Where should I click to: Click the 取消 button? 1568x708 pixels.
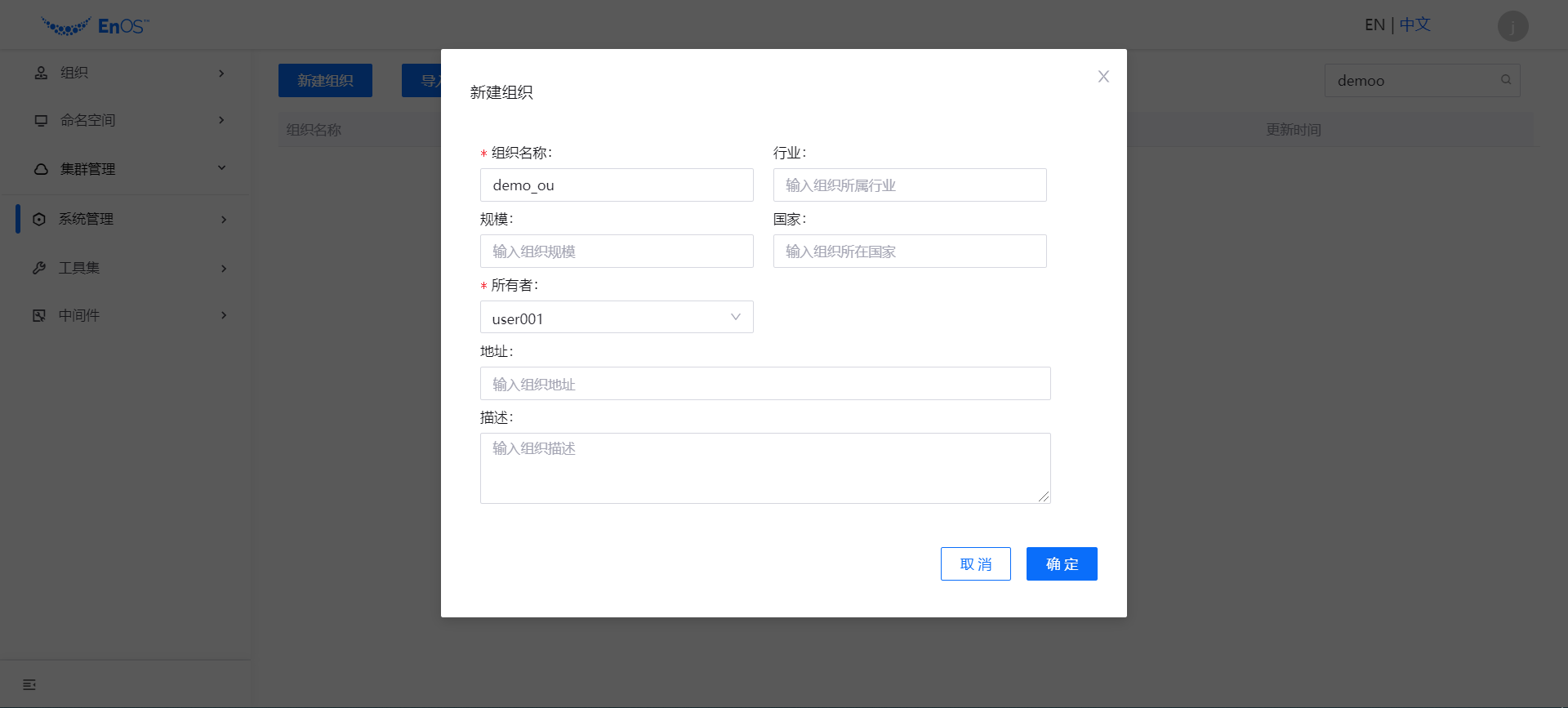click(x=975, y=564)
